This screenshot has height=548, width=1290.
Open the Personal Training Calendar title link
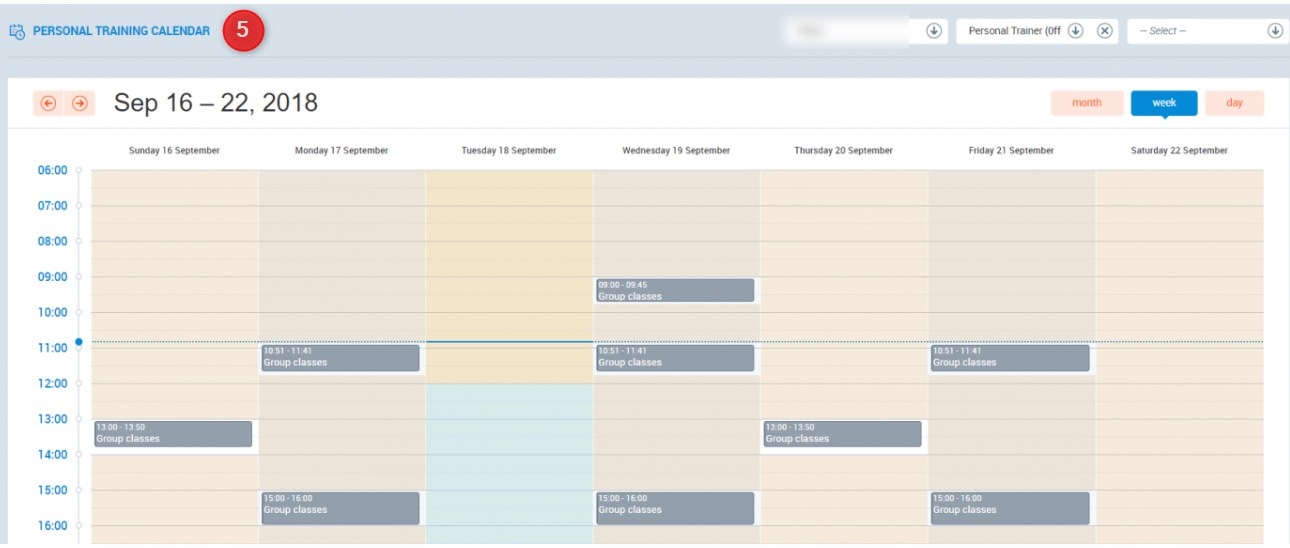point(121,31)
